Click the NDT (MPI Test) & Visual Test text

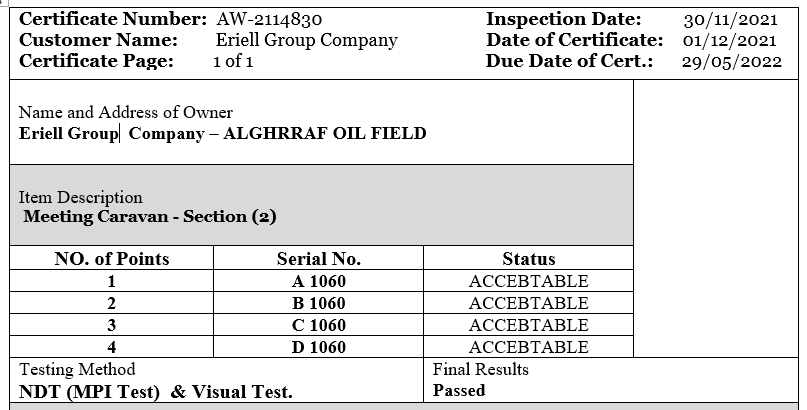[155, 392]
